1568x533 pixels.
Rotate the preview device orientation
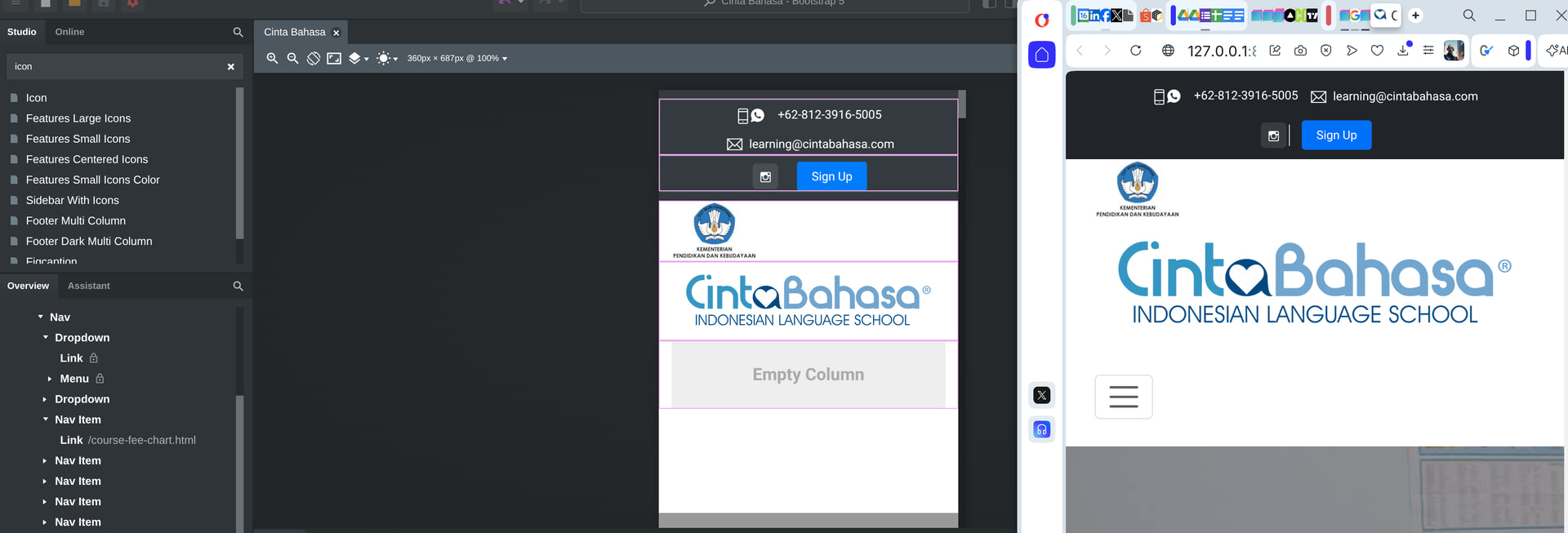click(x=314, y=59)
